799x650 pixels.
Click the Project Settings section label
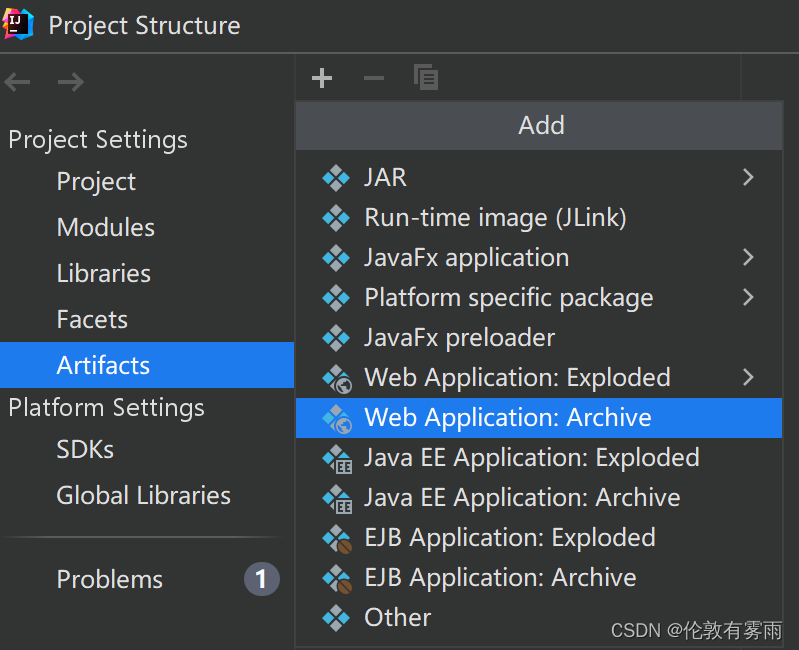(98, 140)
